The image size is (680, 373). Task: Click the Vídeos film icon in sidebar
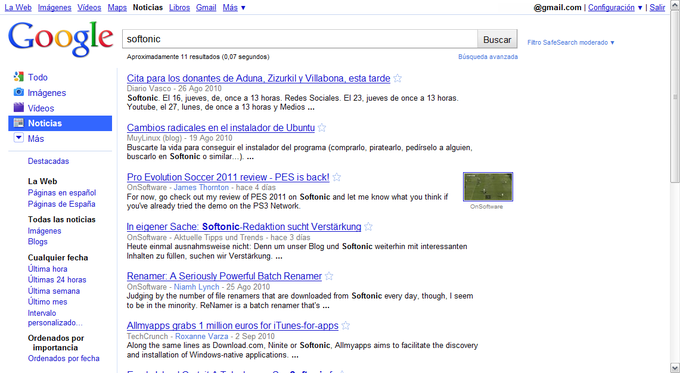point(18,108)
